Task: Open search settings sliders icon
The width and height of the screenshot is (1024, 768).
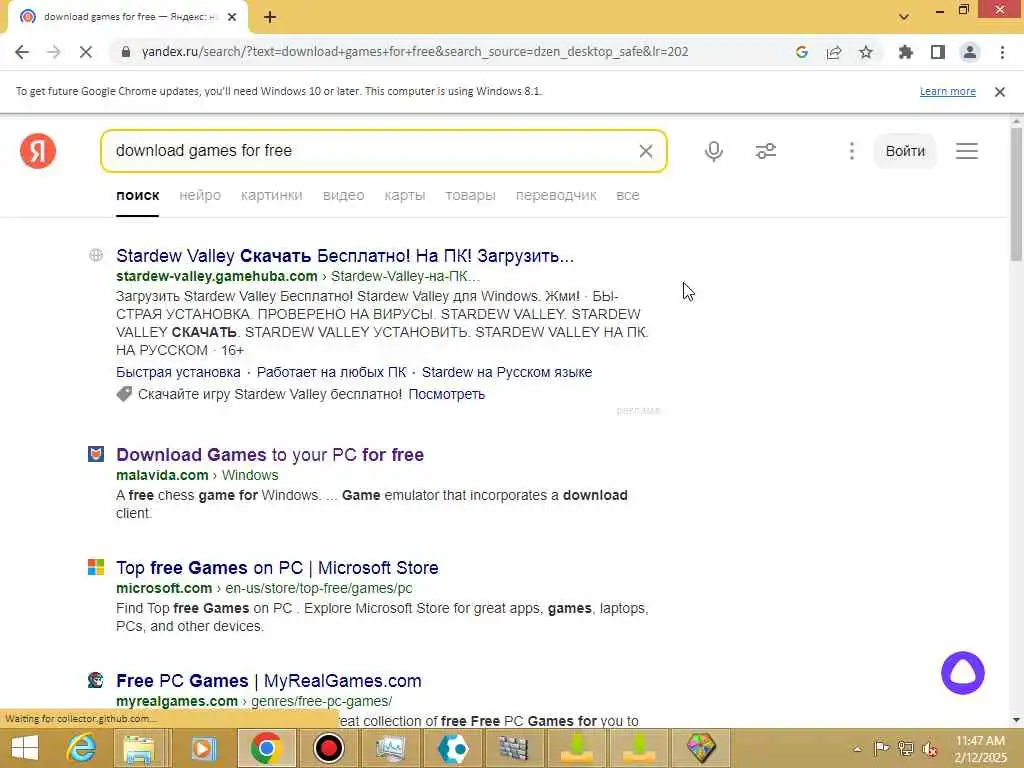Action: (765, 151)
